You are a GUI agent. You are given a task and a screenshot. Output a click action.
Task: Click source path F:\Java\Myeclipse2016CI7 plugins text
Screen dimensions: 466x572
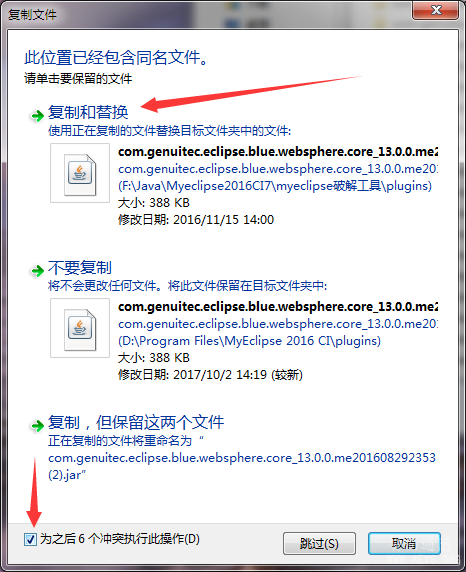275,186
